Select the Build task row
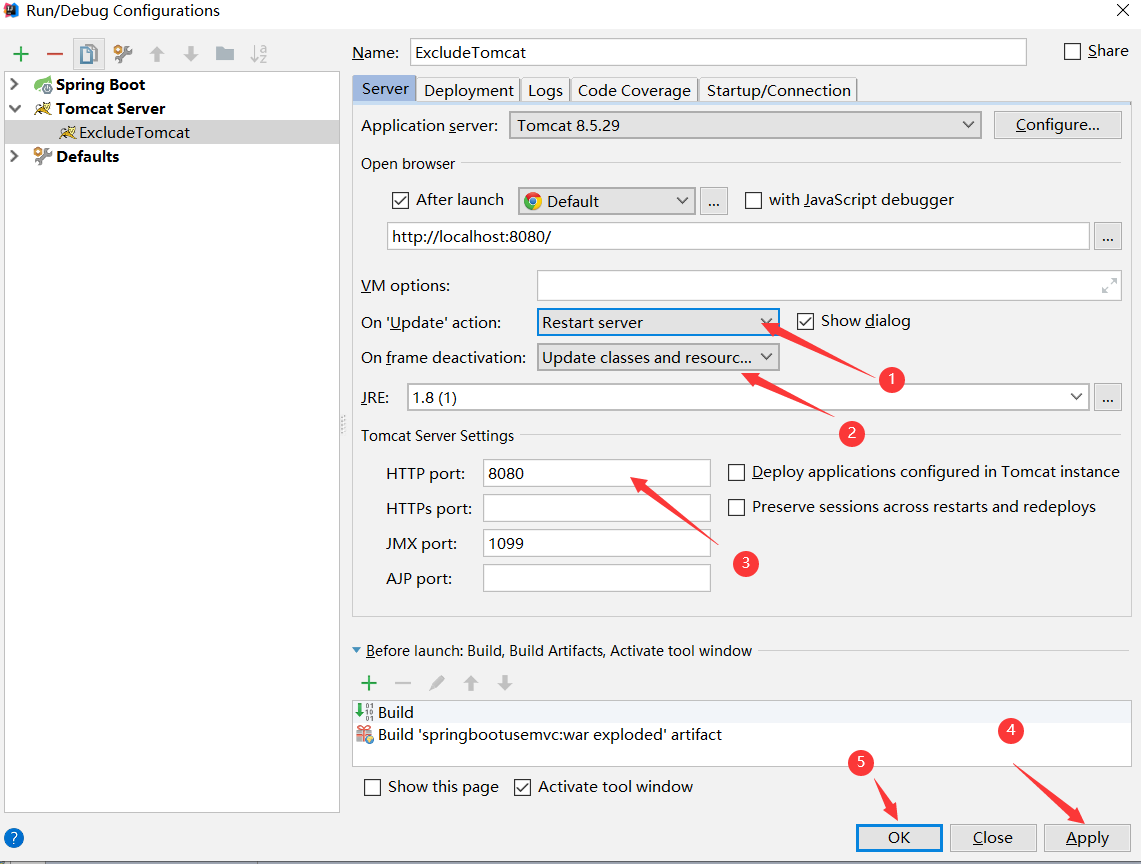Image resolution: width=1141 pixels, height=864 pixels. (x=742, y=712)
